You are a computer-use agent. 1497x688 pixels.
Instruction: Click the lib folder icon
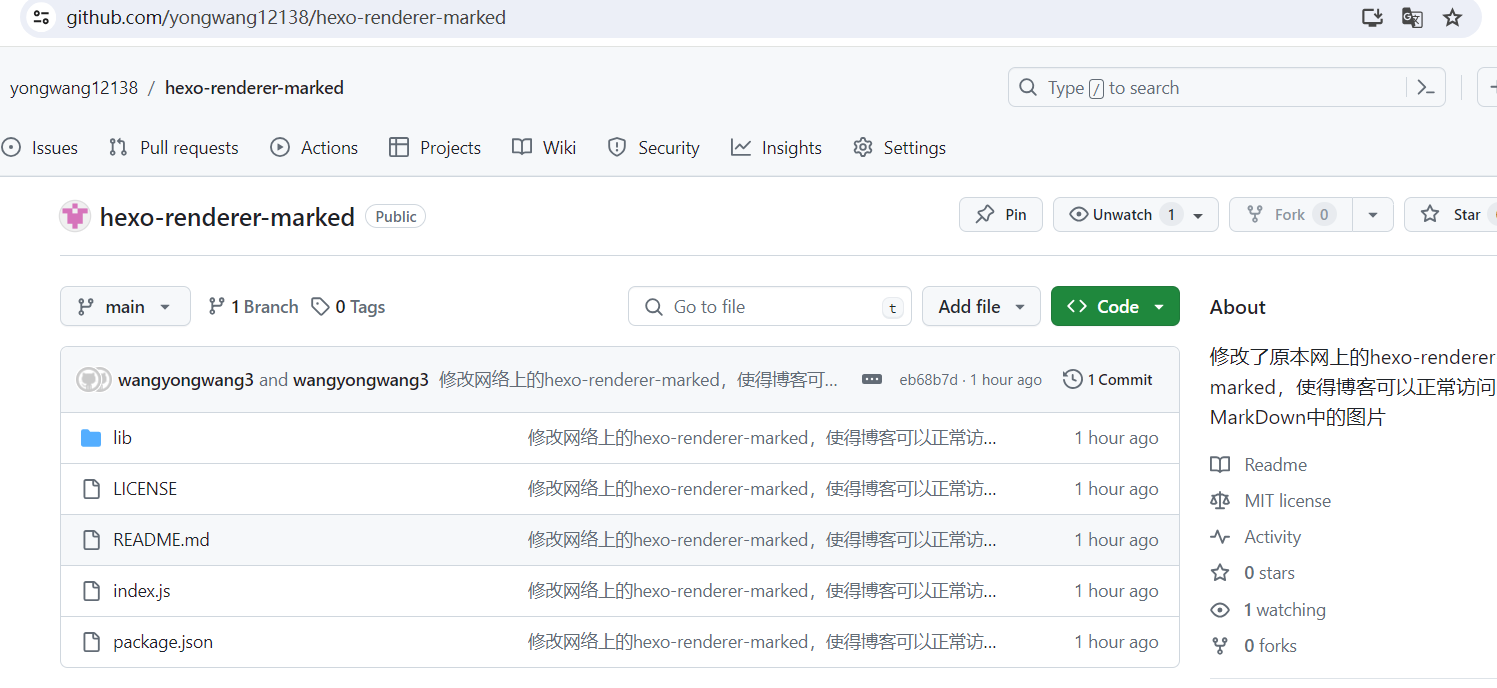click(x=92, y=438)
